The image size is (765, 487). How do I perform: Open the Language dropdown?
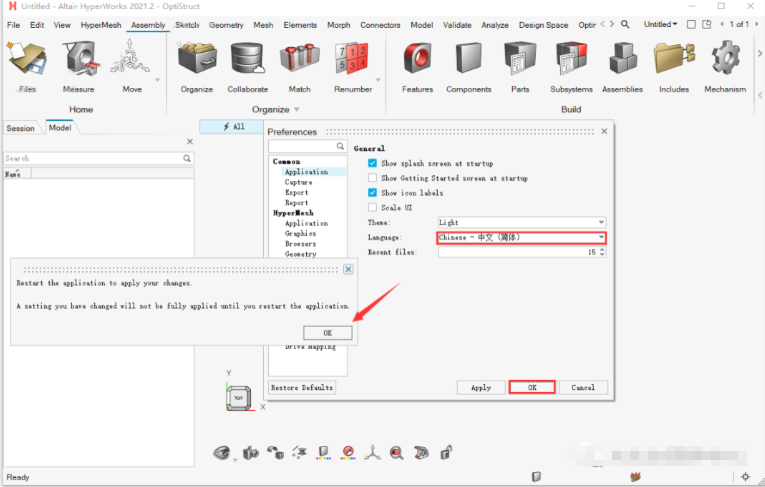(521, 237)
